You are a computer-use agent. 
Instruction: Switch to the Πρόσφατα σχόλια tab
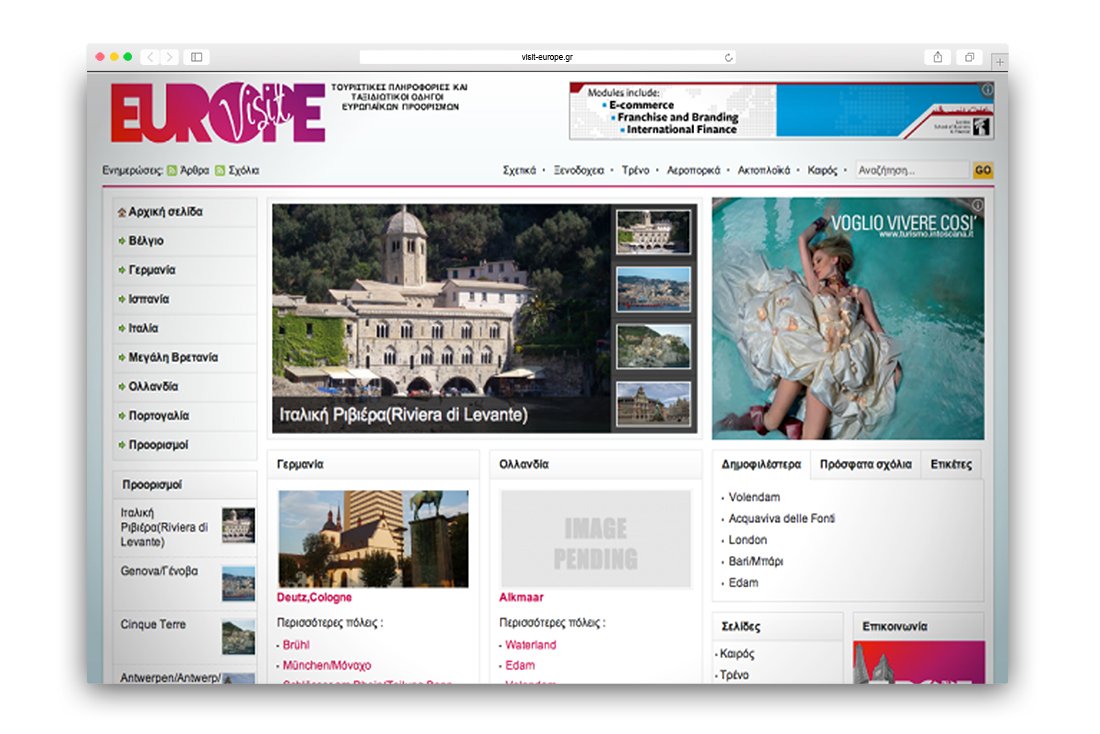[865, 464]
